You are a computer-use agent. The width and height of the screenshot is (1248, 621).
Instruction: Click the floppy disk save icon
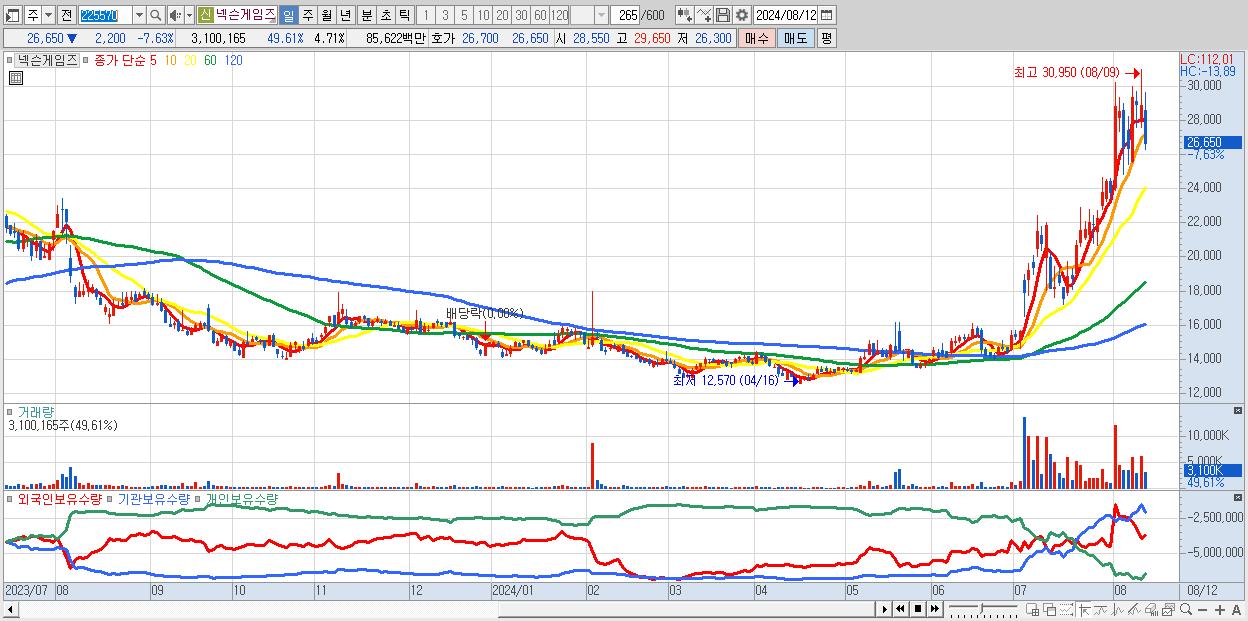pyautogui.click(x=723, y=15)
